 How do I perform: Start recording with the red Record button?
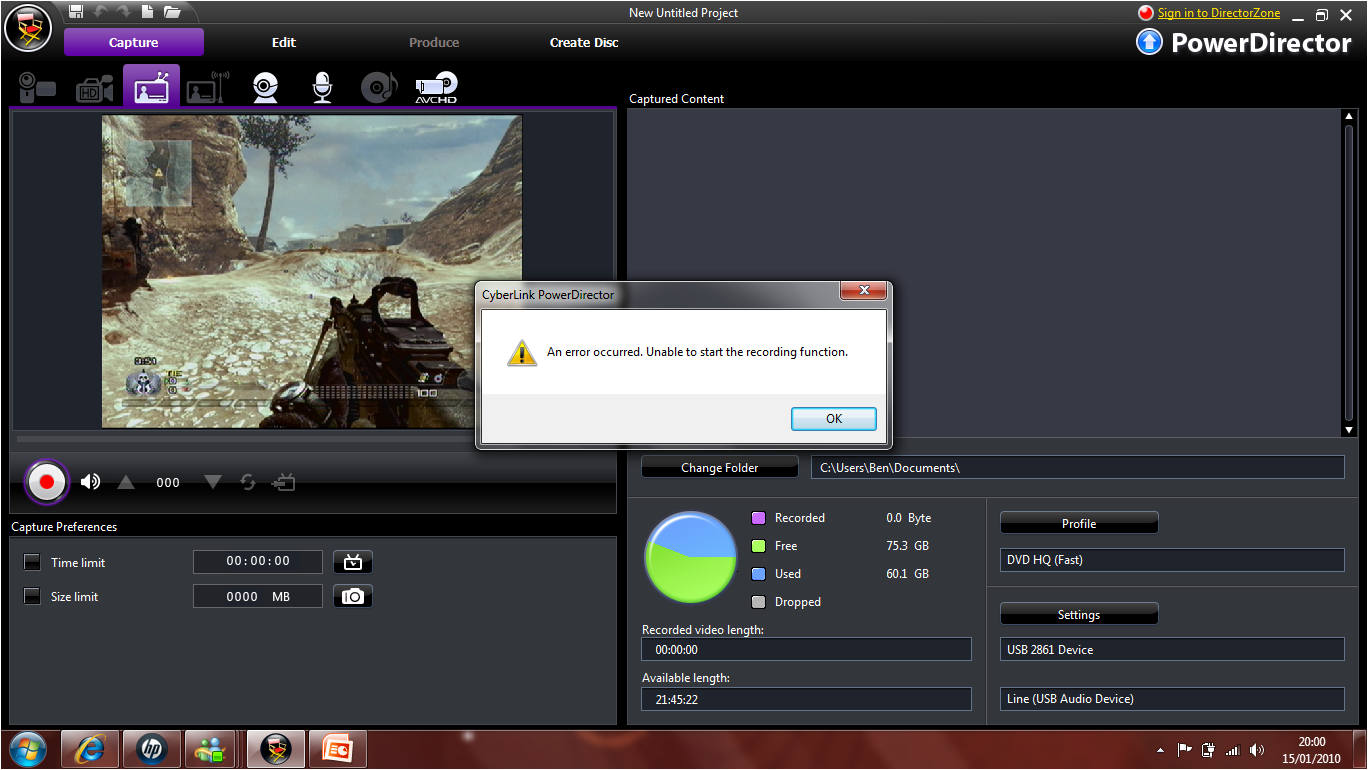(46, 482)
